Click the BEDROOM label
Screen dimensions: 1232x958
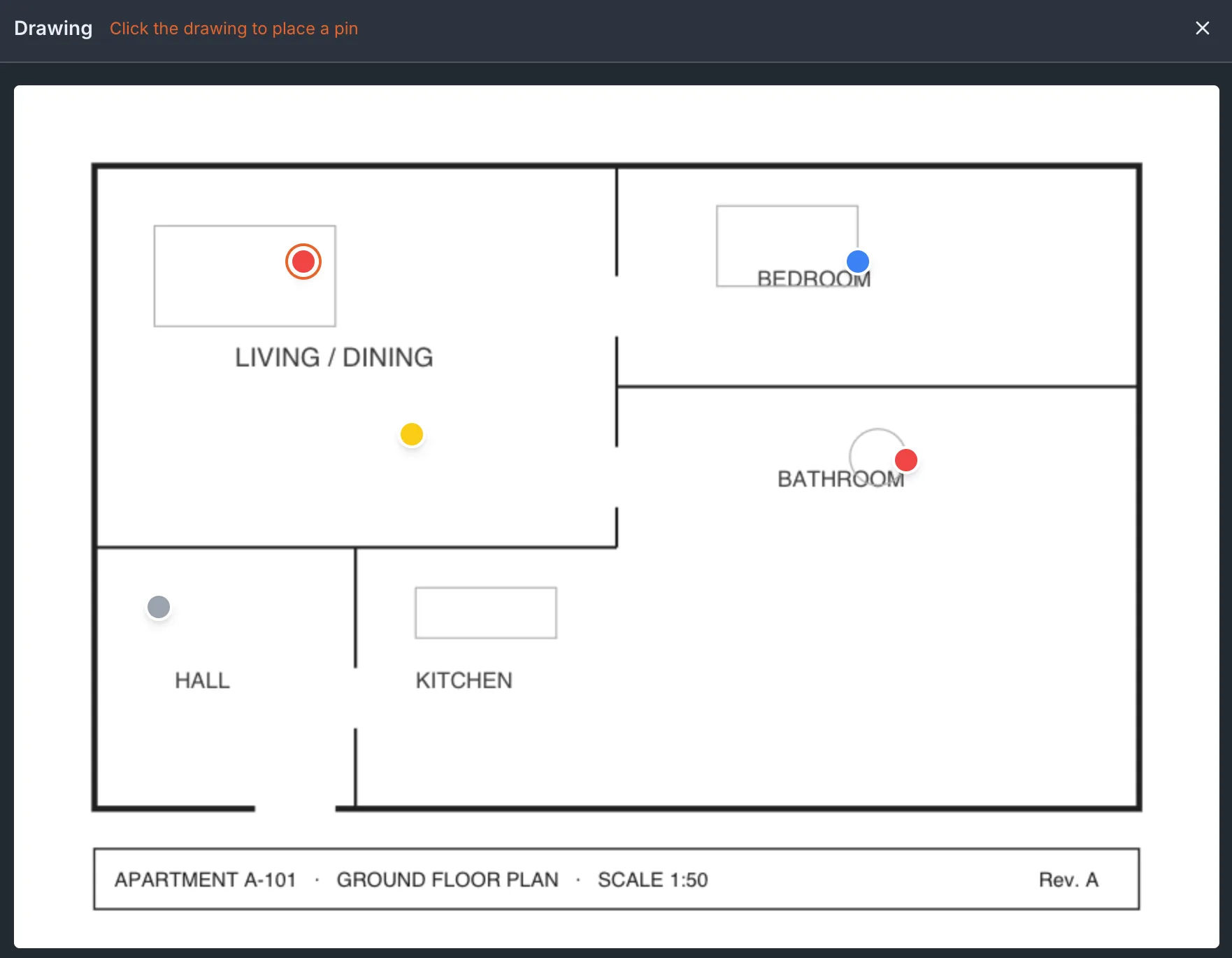click(x=814, y=279)
